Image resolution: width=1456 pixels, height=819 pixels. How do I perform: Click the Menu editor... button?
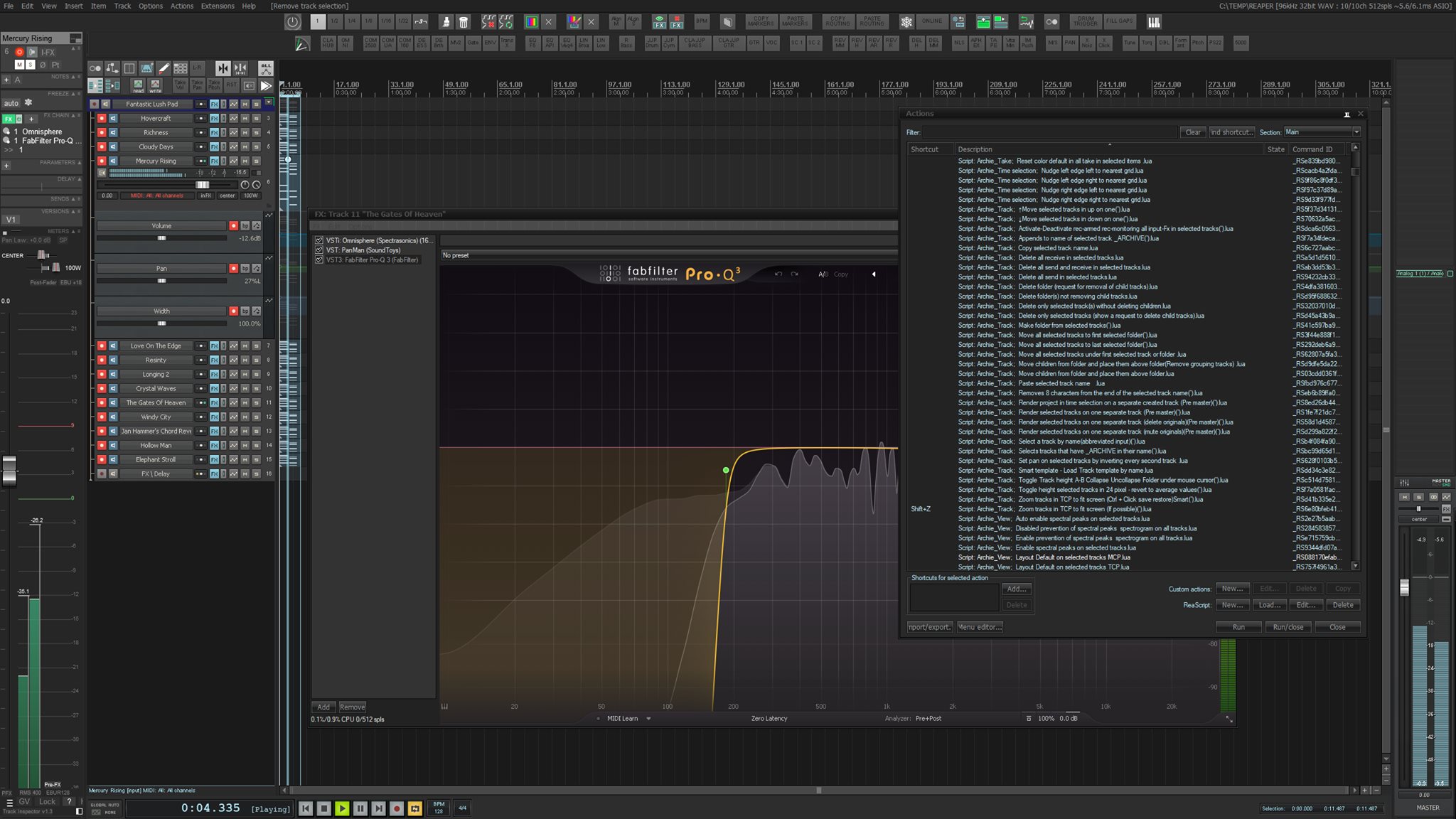[x=980, y=627]
